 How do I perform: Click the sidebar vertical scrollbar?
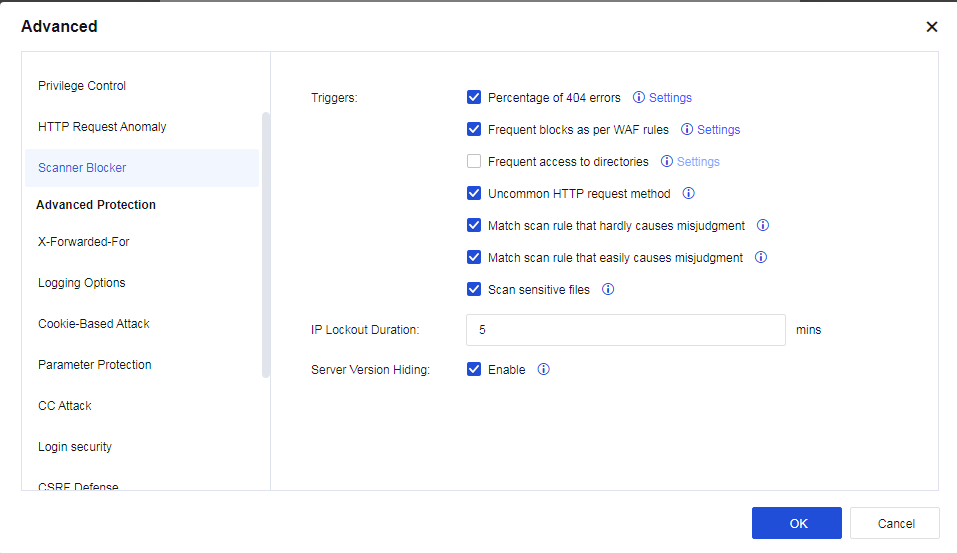[266, 245]
